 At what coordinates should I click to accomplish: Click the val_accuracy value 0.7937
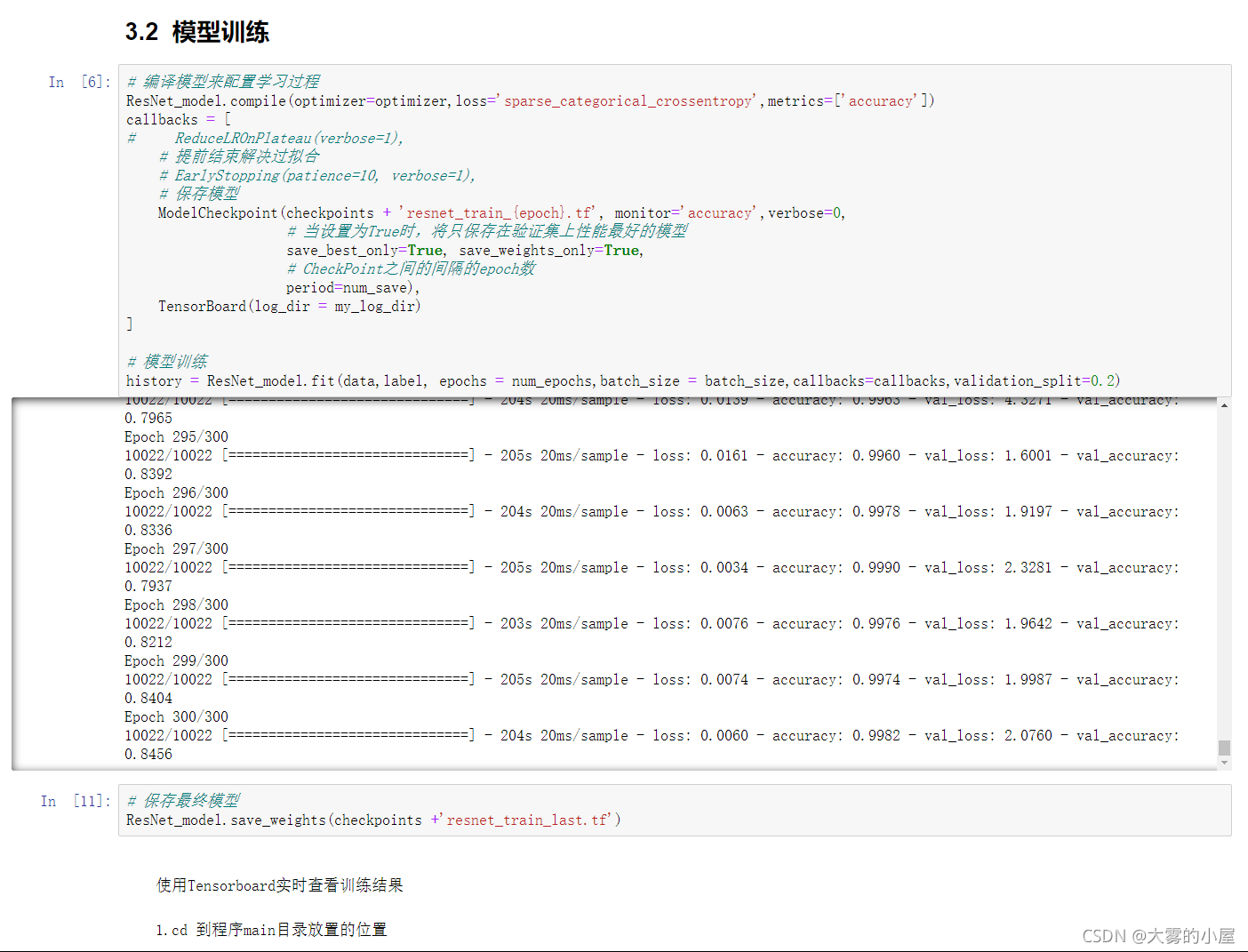coord(148,587)
